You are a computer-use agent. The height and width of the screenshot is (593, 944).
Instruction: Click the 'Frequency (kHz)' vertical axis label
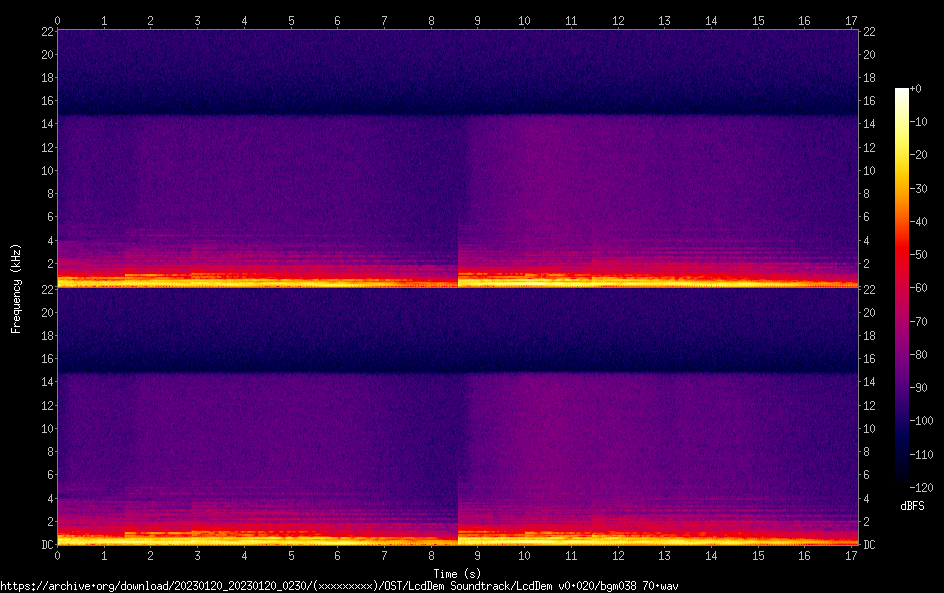16,287
